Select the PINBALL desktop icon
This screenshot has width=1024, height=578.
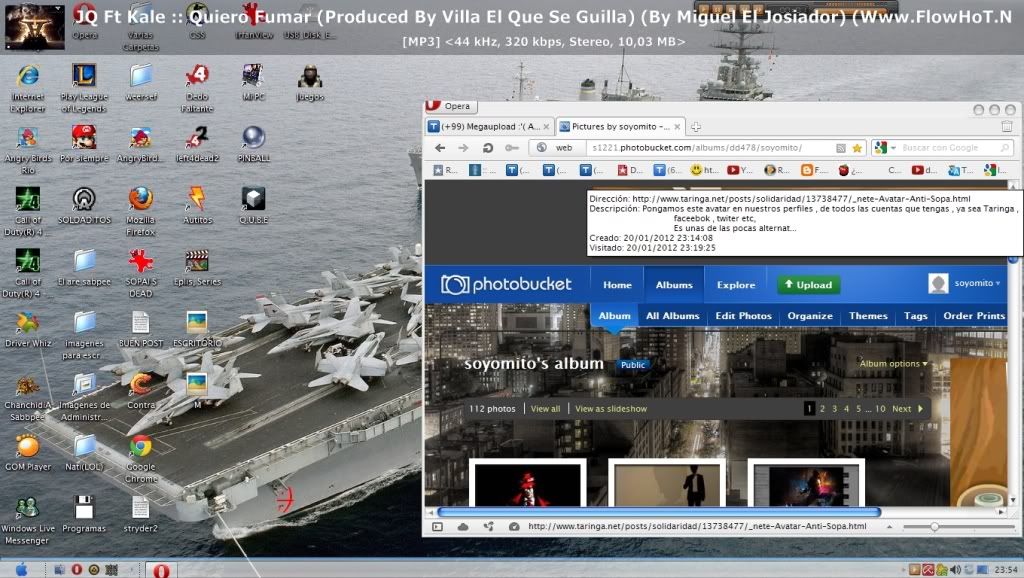click(x=253, y=144)
